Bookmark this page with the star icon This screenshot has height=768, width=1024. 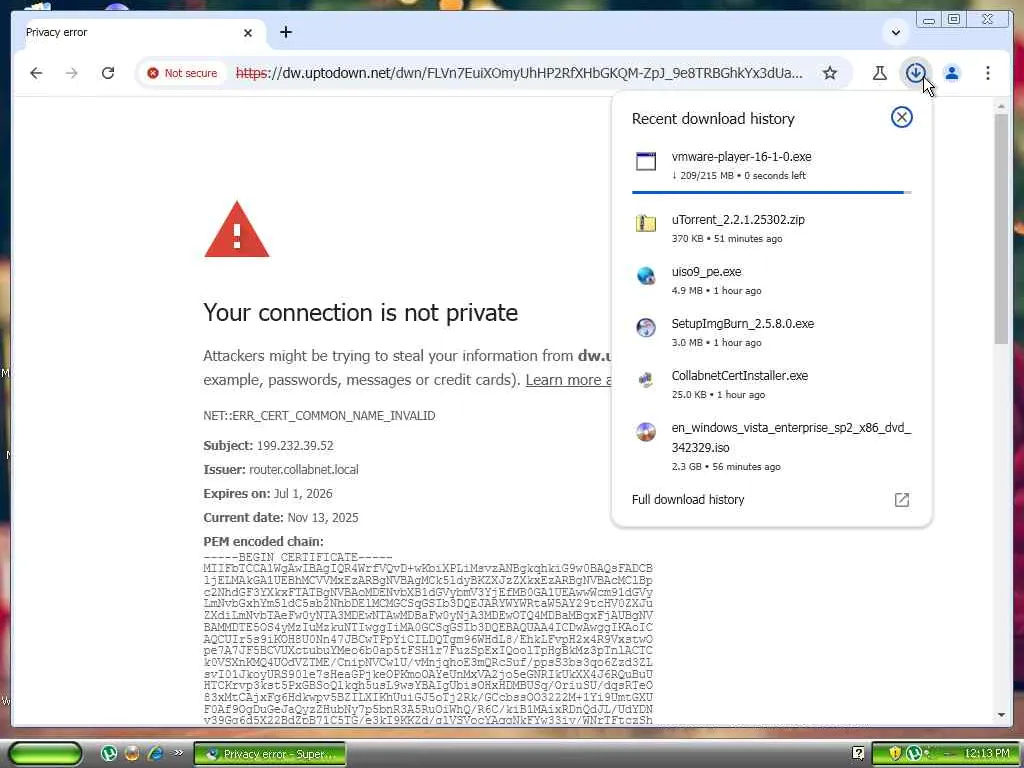[829, 73]
